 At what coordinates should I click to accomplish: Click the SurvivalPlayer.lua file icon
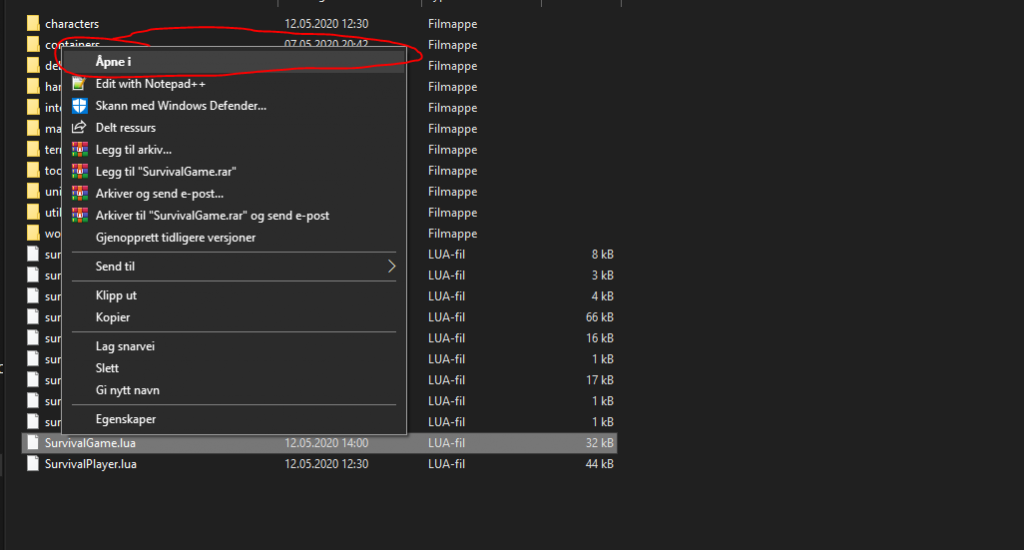pyautogui.click(x=33, y=464)
